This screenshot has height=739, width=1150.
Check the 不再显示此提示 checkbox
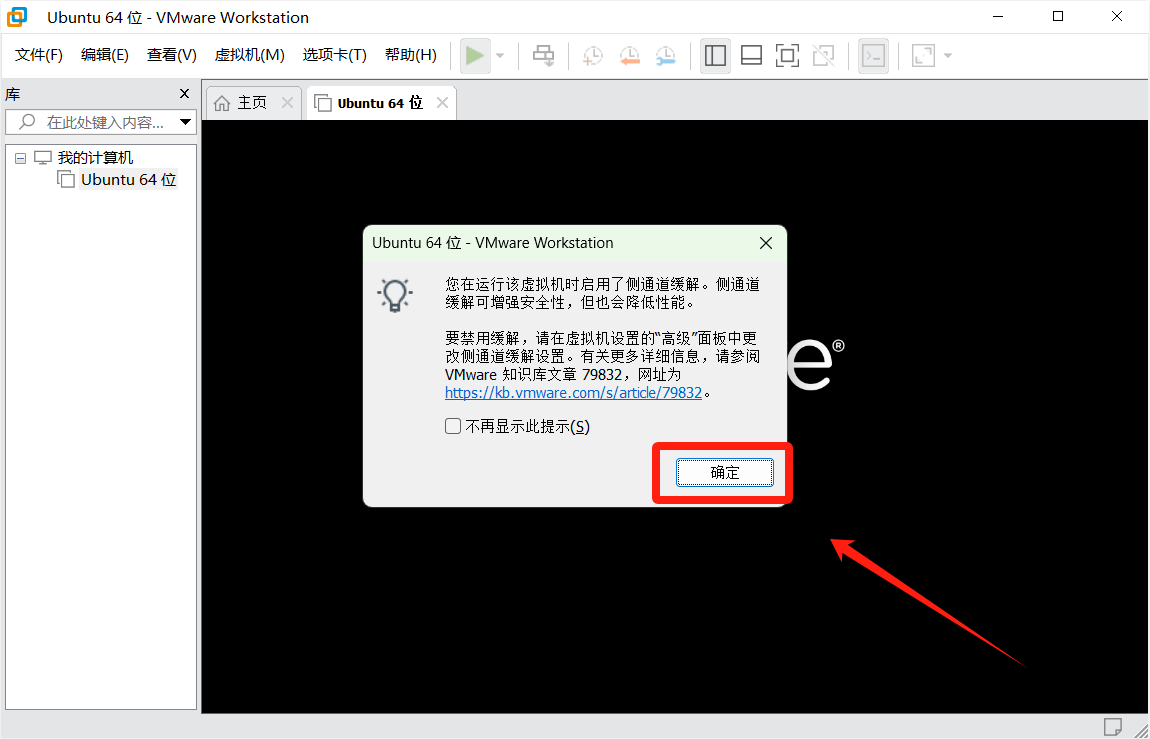pyautogui.click(x=453, y=427)
